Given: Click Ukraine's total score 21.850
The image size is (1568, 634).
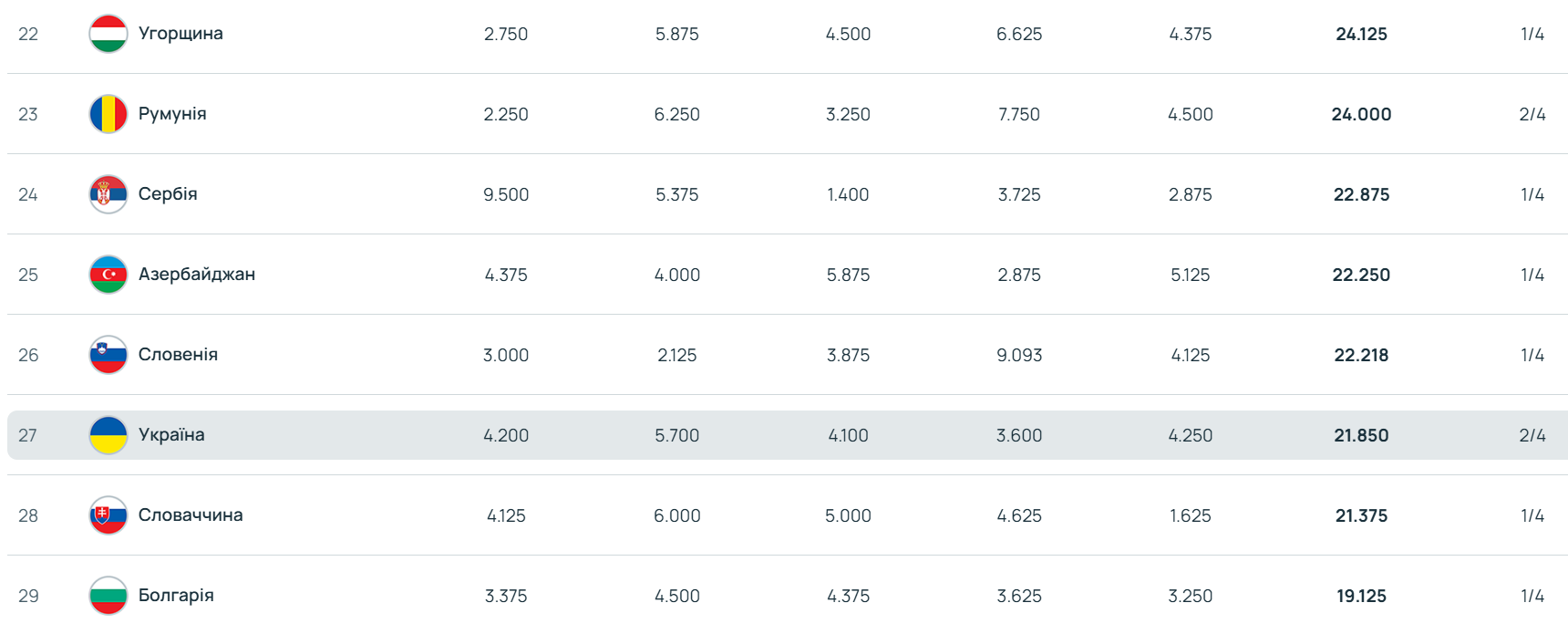Looking at the screenshot, I should click(1361, 436).
